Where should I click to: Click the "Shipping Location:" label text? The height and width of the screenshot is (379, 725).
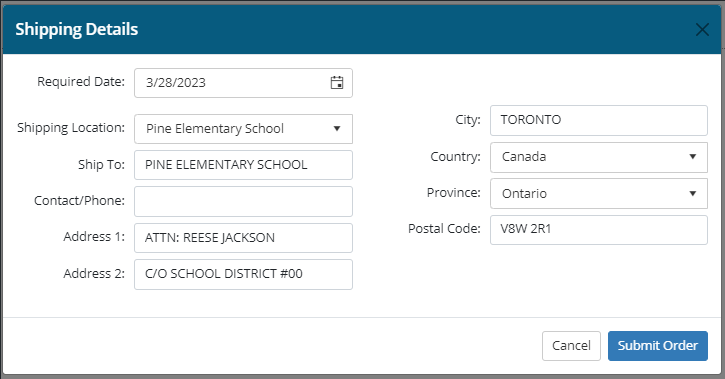coord(71,128)
